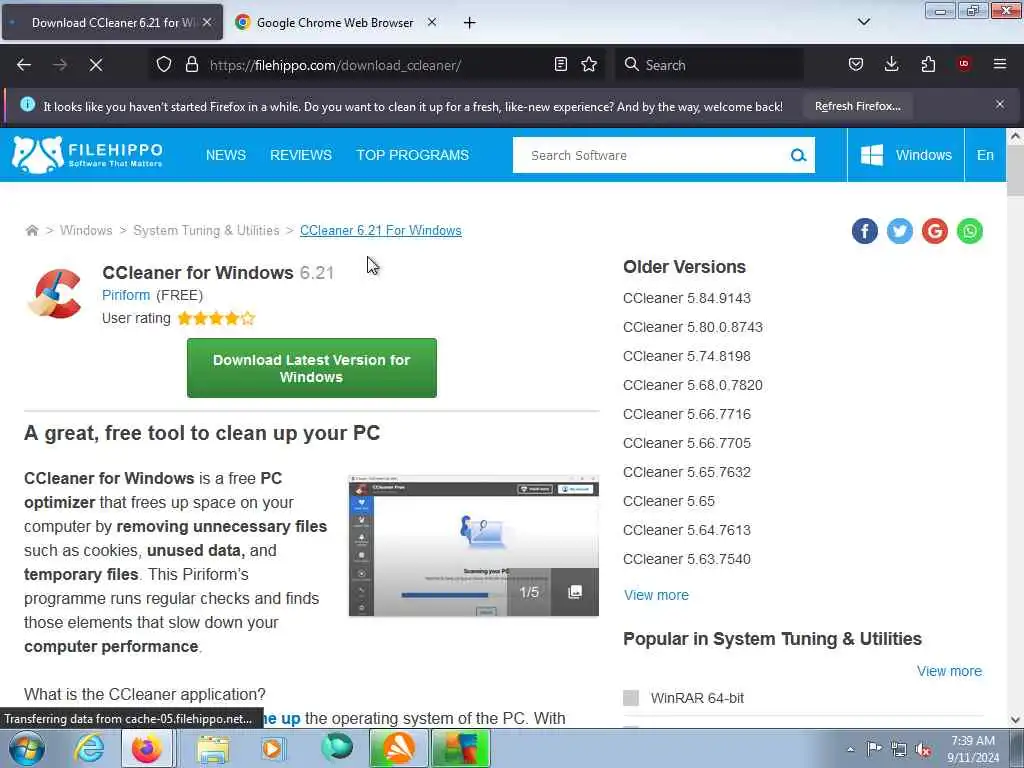Open NEWS menu item
The height and width of the screenshot is (768, 1024).
226,155
